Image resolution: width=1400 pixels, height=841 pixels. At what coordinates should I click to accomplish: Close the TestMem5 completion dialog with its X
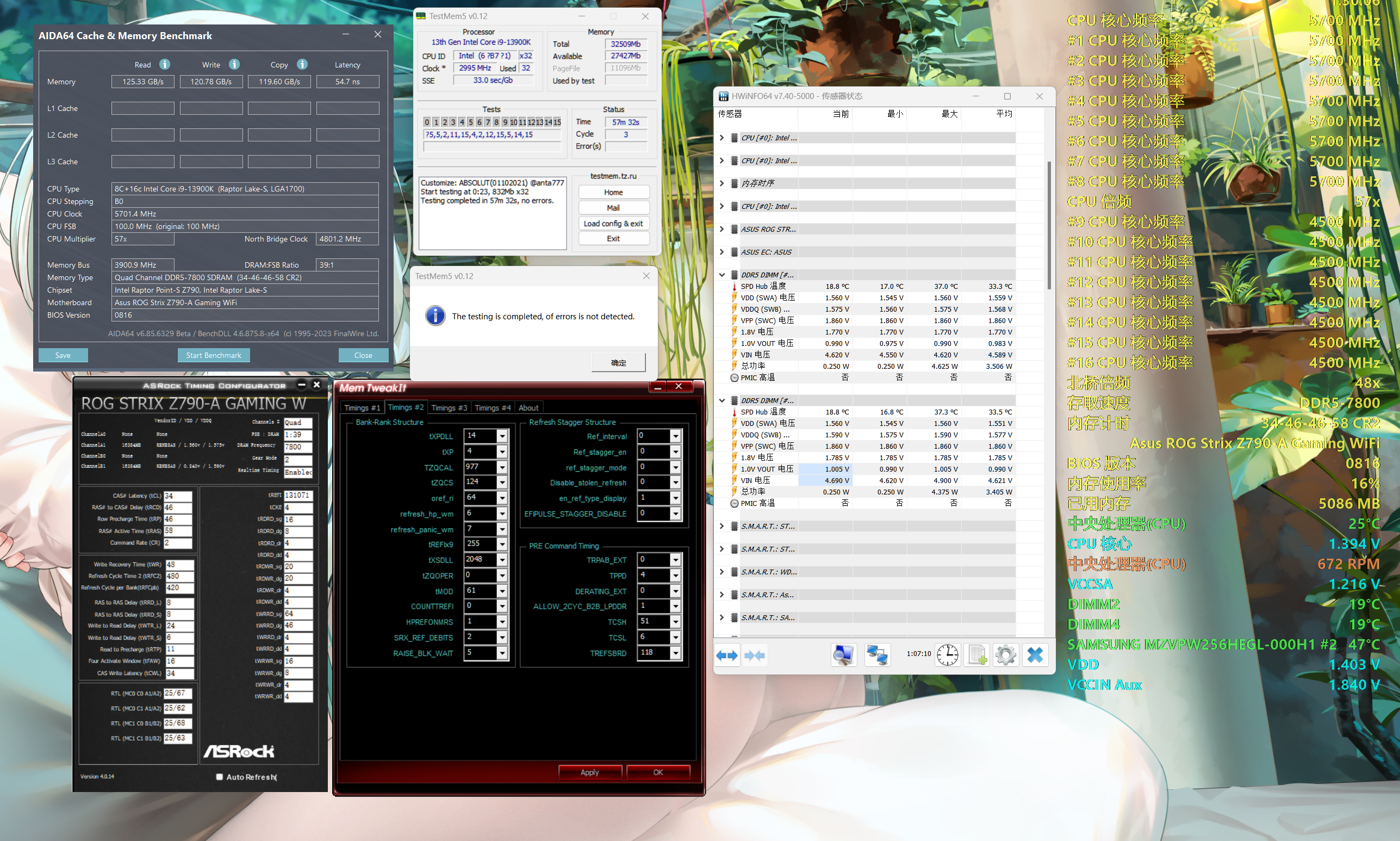point(646,276)
